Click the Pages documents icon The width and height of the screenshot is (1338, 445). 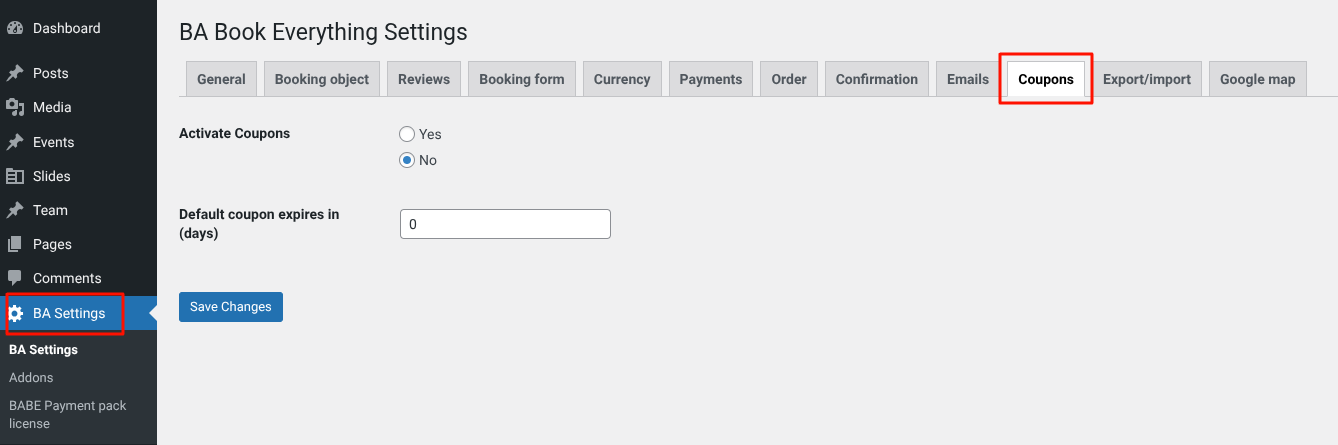[15, 244]
